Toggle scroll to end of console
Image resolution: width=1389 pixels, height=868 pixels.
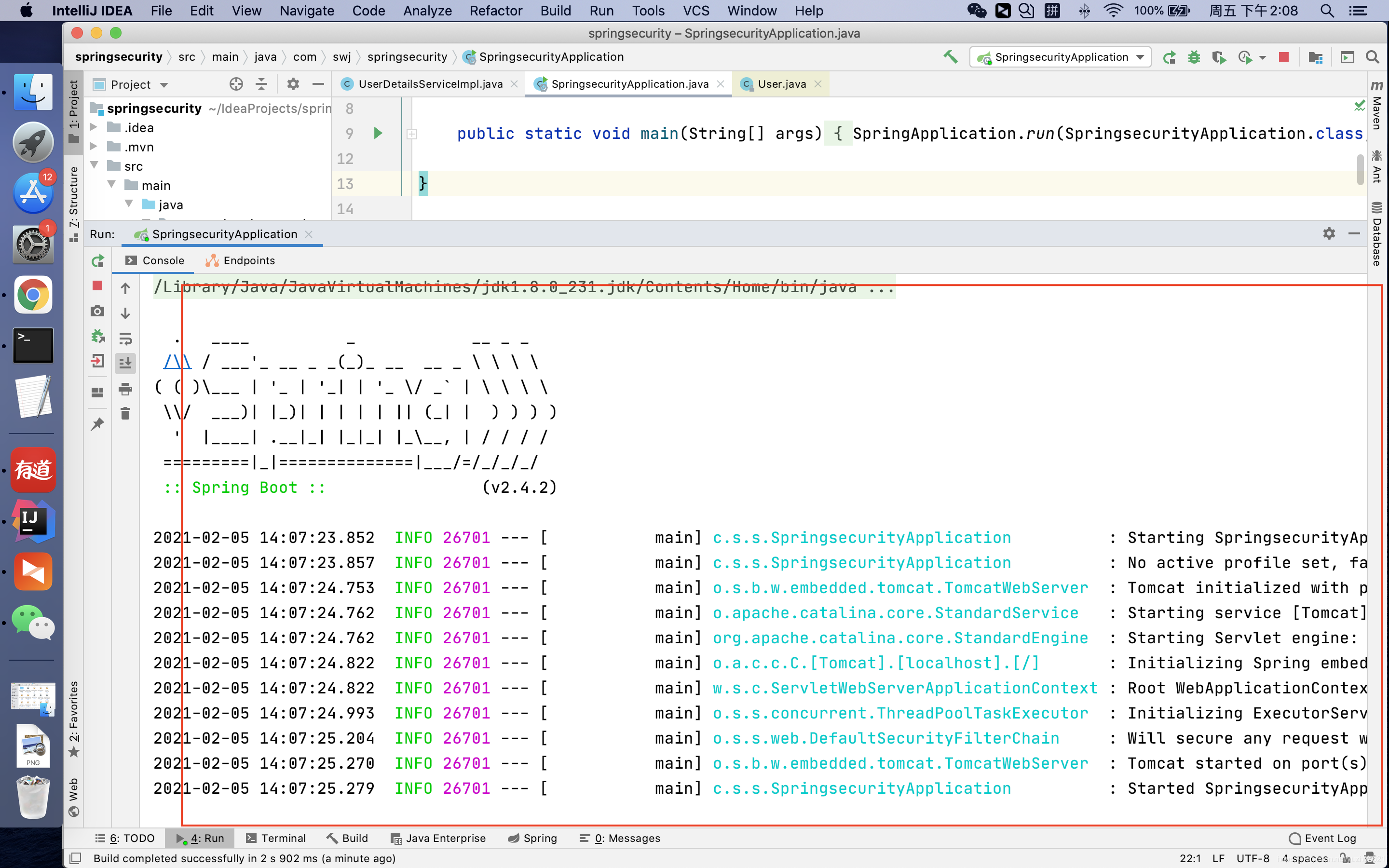[x=125, y=363]
